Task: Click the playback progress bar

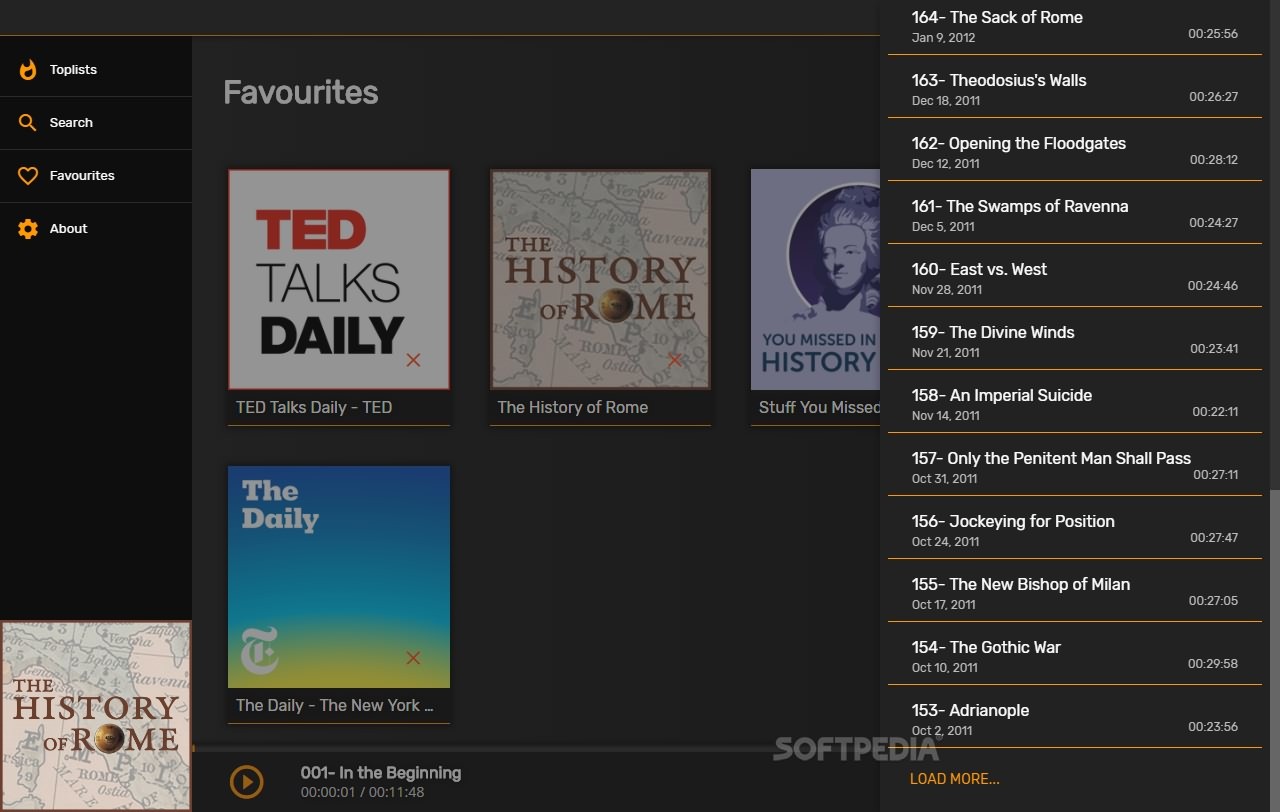Action: tap(536, 748)
